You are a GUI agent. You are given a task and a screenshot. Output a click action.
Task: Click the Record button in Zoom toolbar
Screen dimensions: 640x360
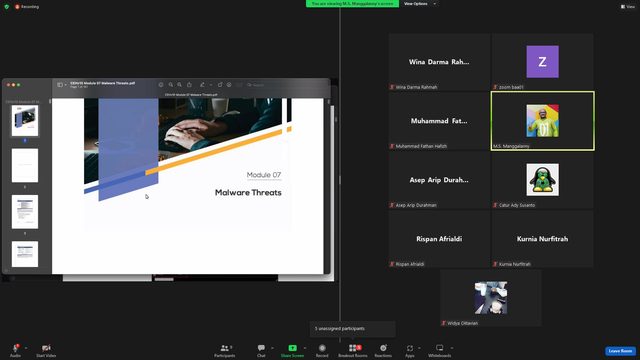tap(322, 350)
